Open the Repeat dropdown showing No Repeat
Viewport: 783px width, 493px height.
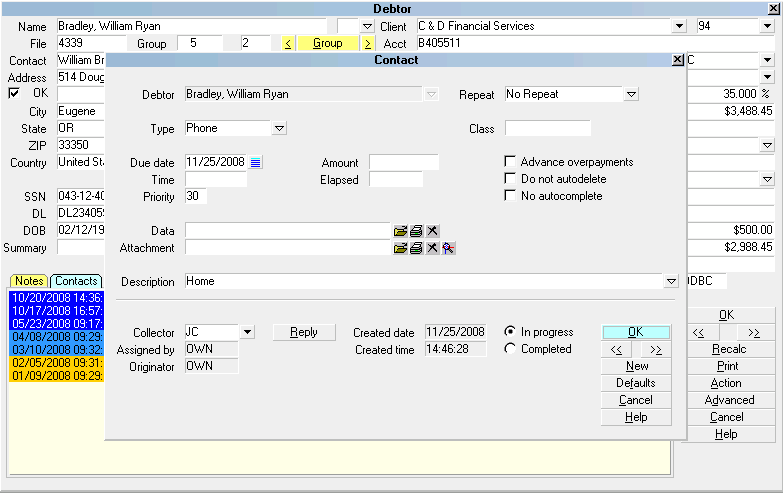click(x=631, y=94)
